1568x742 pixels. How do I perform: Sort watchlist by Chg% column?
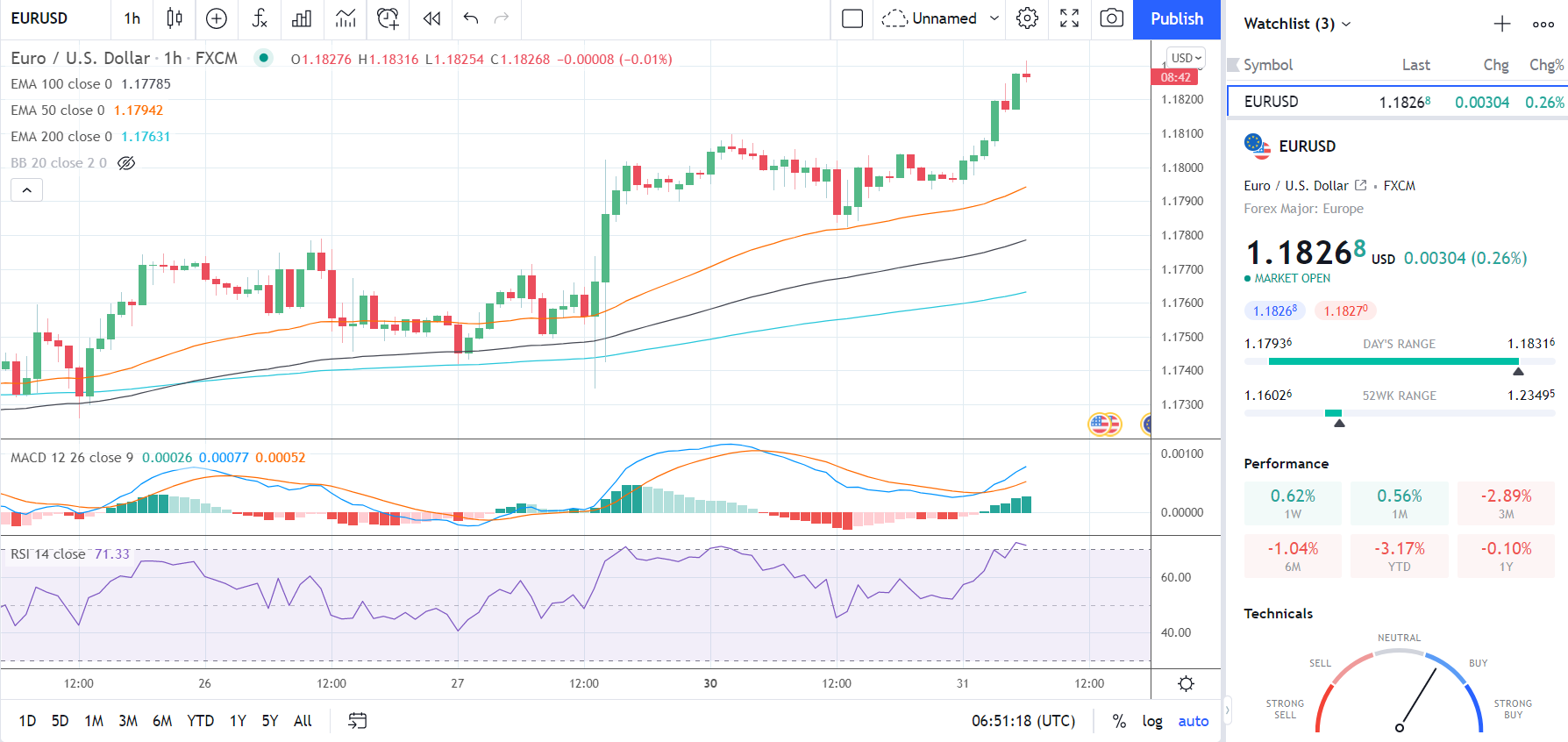[1546, 65]
